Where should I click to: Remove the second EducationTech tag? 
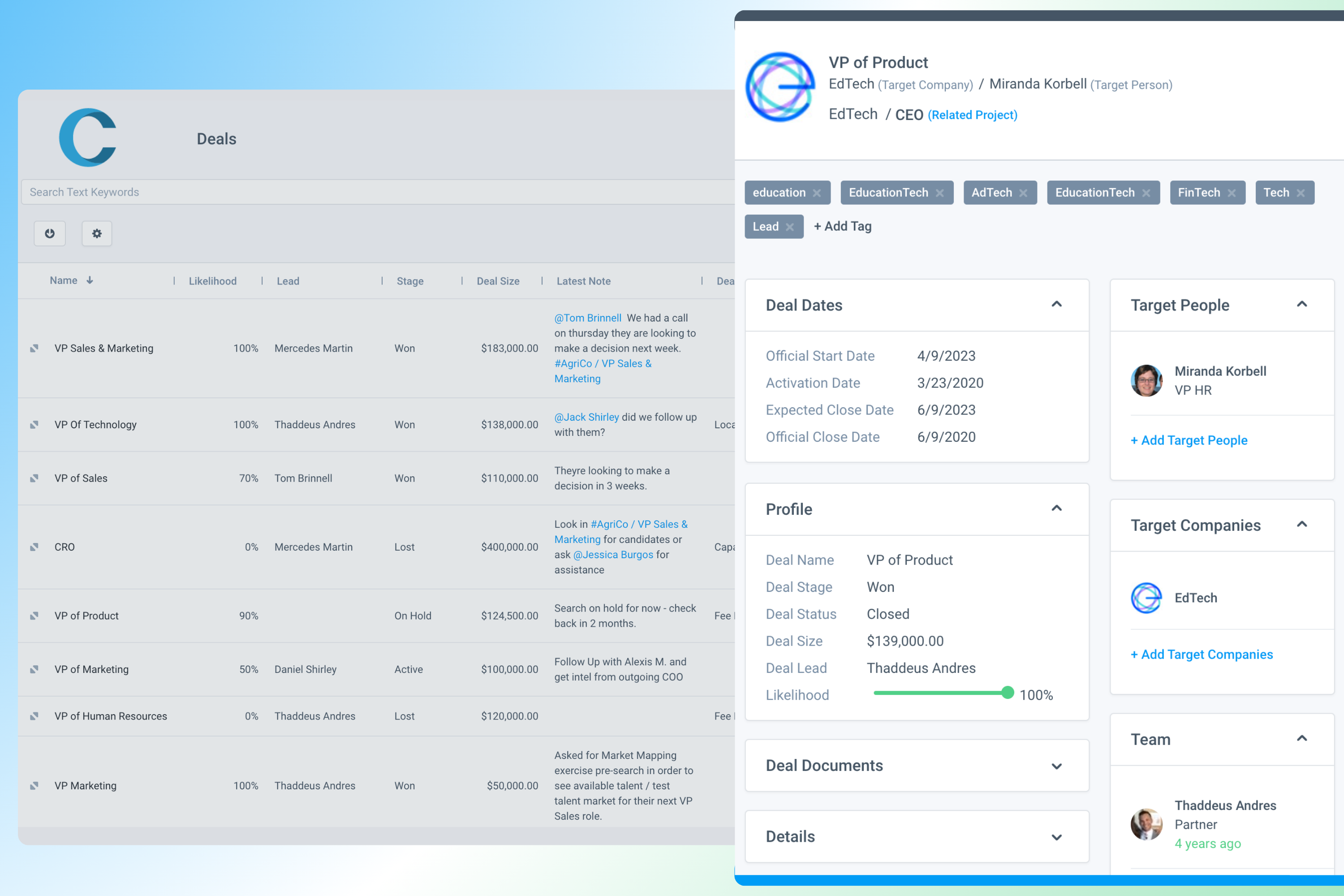(1146, 193)
